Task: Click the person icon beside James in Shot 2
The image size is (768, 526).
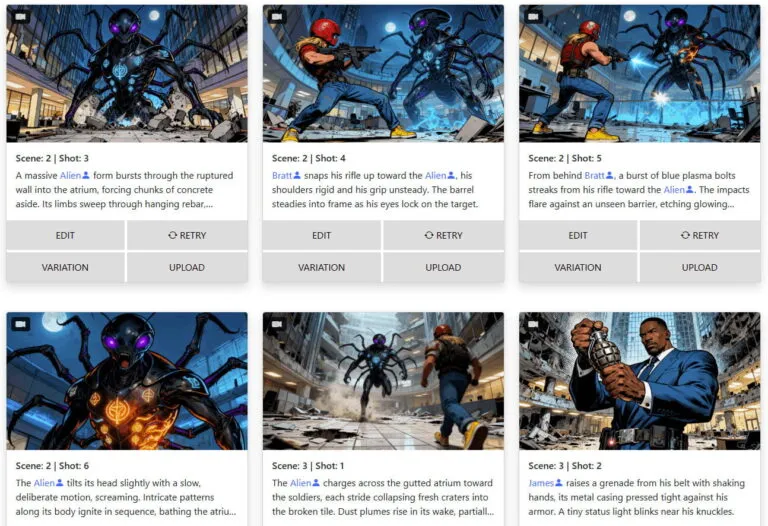Action: pyautogui.click(x=559, y=483)
